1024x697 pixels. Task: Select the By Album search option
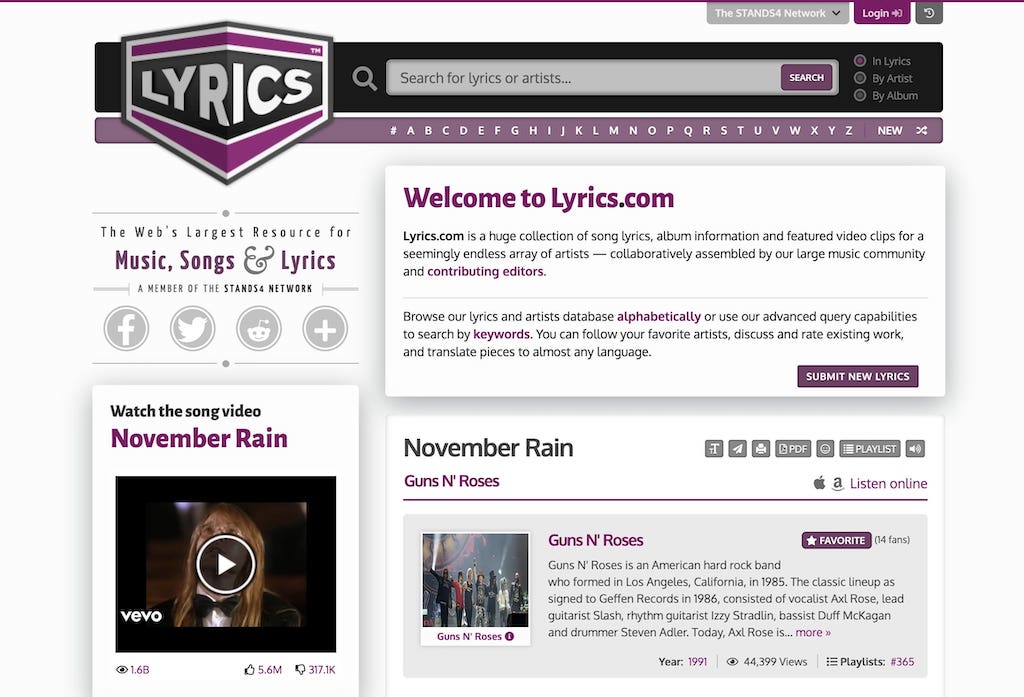pos(860,95)
